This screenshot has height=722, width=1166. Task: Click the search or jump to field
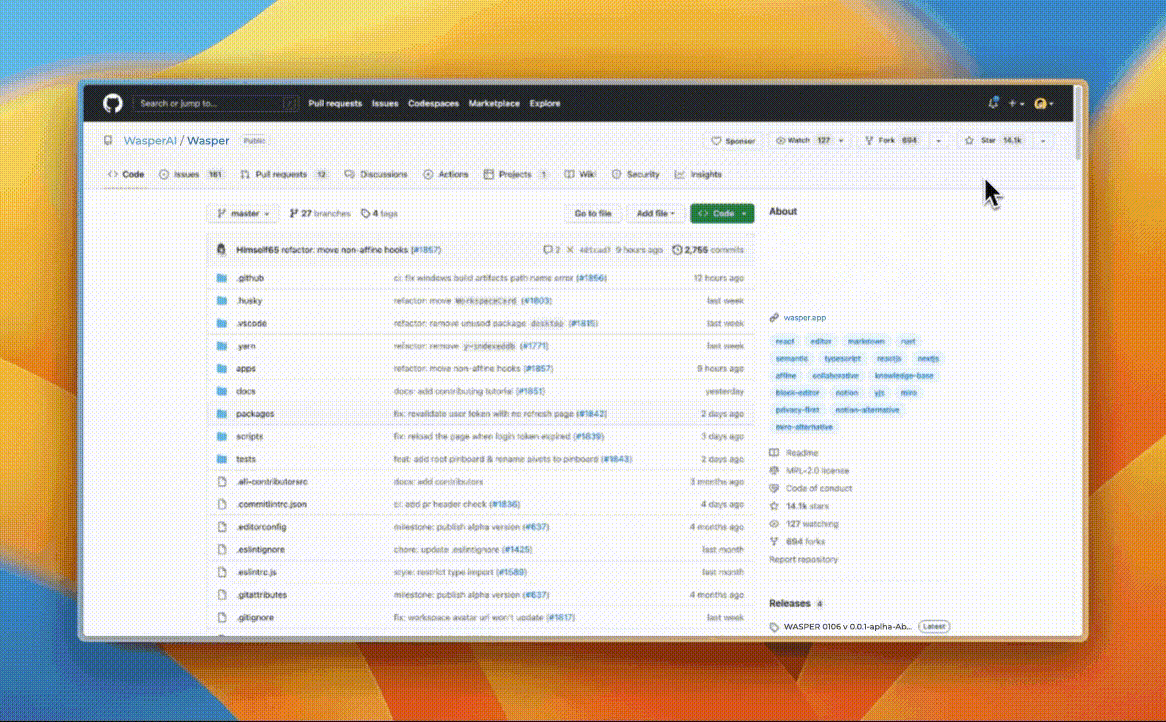(x=215, y=103)
